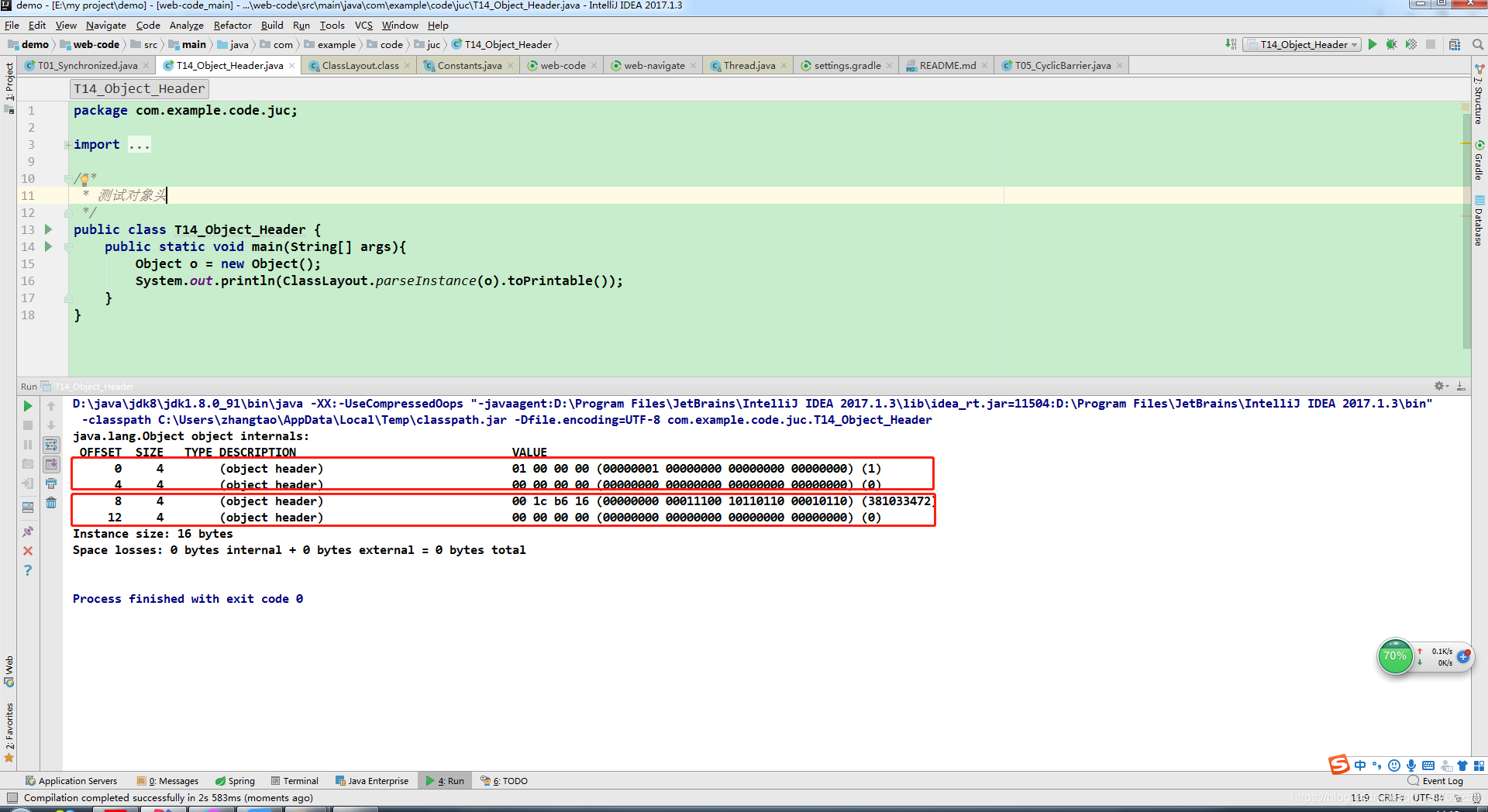Switch to T01_Synchronized.java tab
Viewport: 1488px width, 812px height.
88,66
